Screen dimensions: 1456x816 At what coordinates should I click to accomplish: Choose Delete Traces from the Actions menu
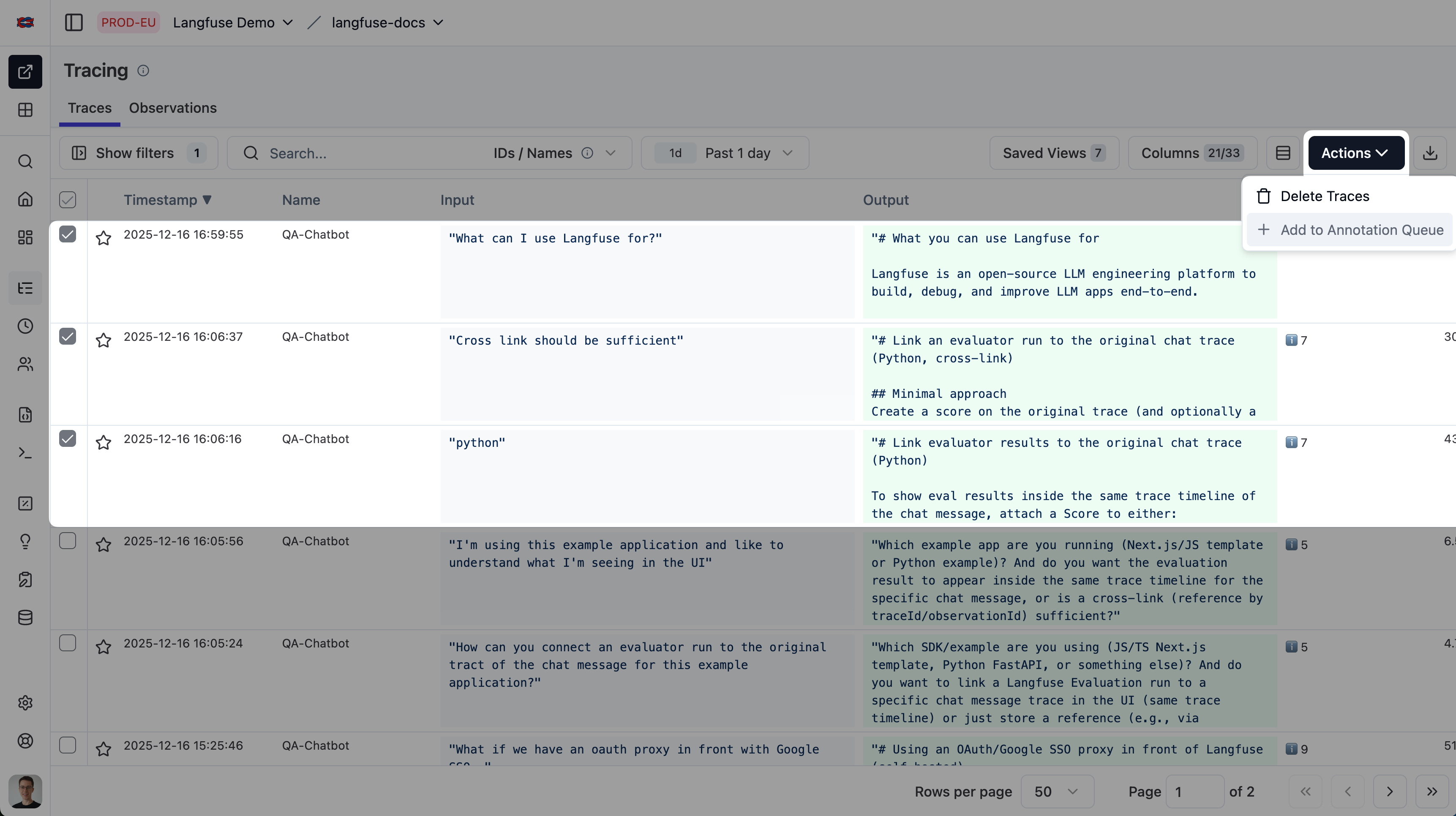tap(1325, 196)
